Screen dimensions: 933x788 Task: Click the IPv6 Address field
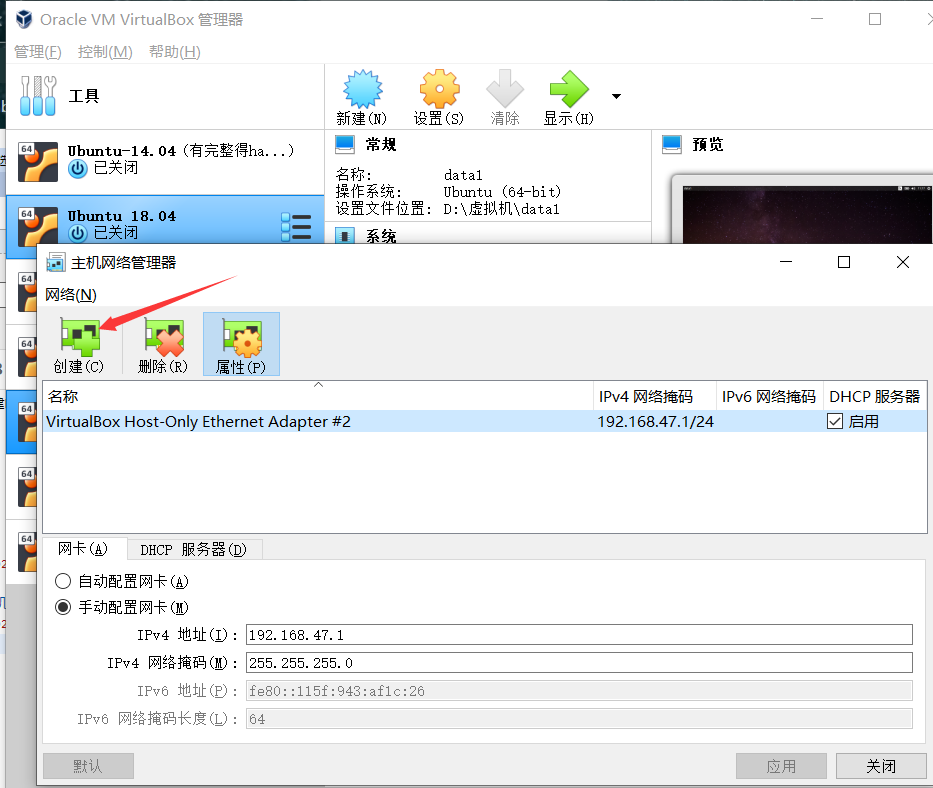[x=579, y=690]
